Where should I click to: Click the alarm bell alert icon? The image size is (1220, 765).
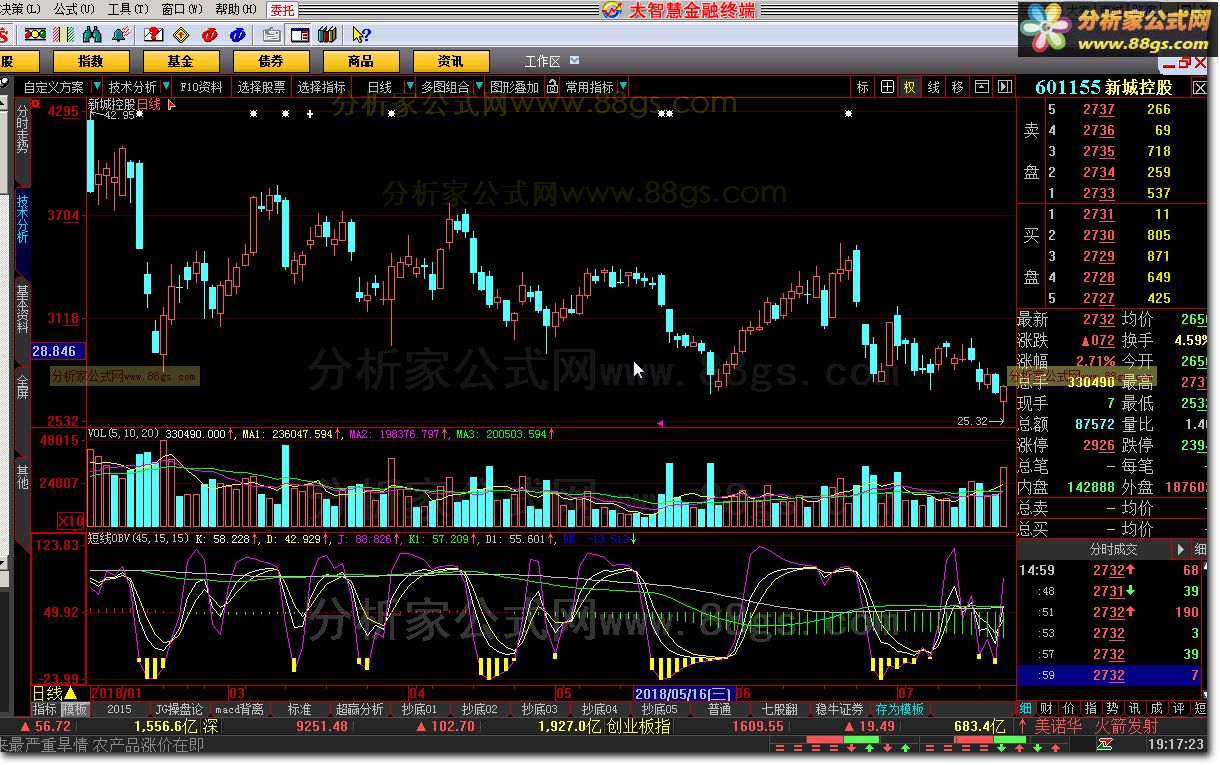(120, 35)
